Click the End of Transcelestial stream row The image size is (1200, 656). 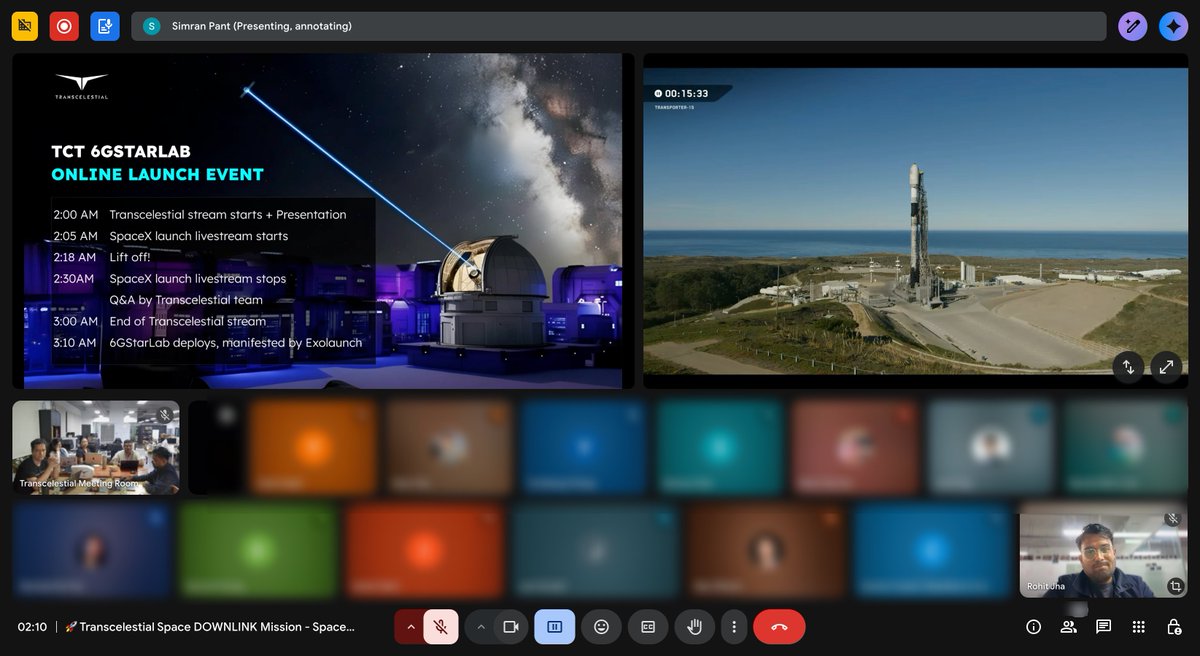[x=160, y=321]
